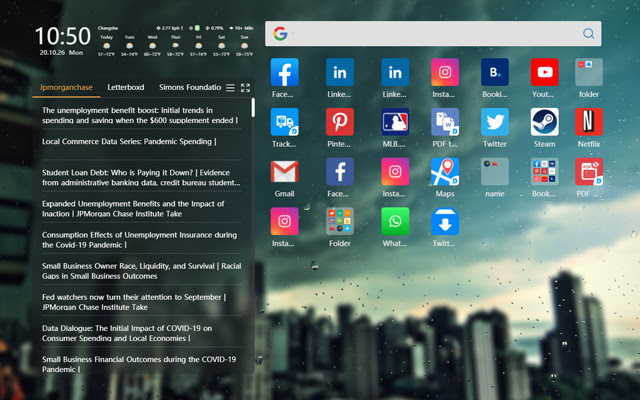
Task: Launch the WhatsApp shortcut
Action: (x=395, y=221)
